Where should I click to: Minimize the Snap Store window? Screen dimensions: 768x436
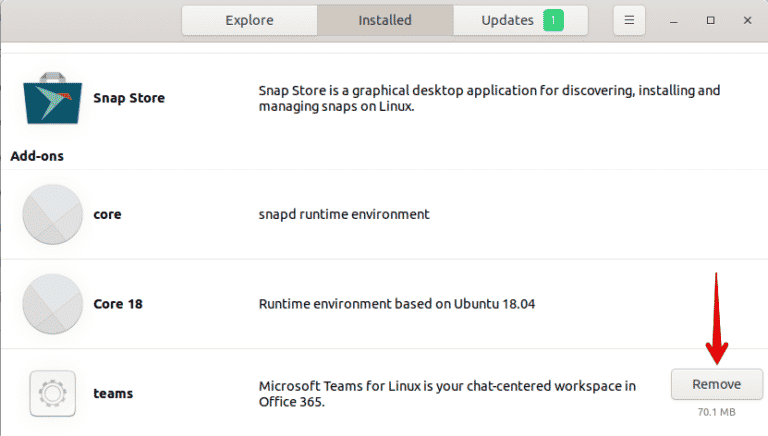[674, 20]
